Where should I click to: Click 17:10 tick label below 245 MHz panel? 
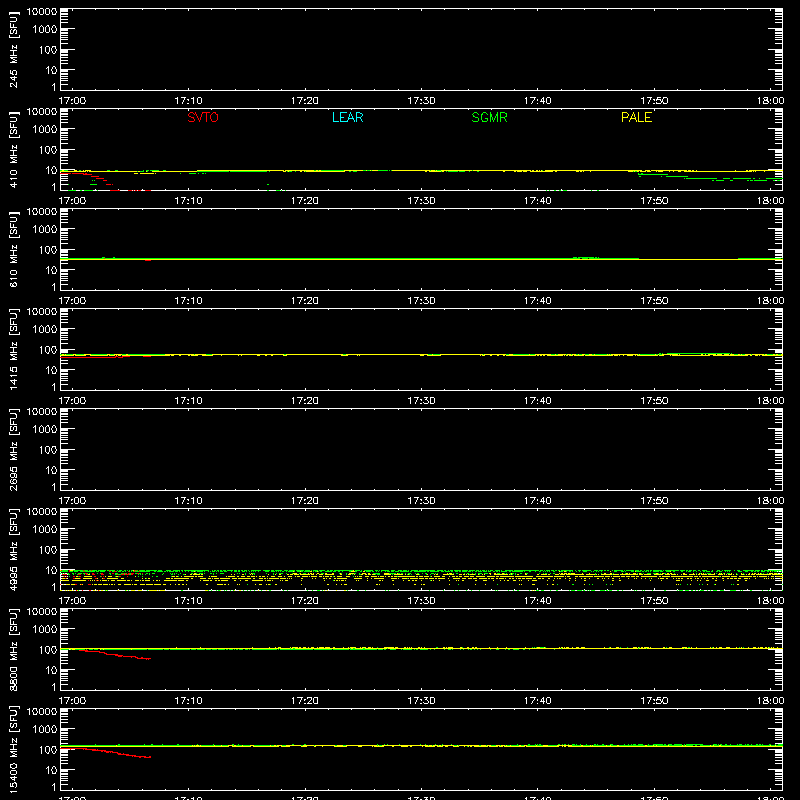coord(188,101)
